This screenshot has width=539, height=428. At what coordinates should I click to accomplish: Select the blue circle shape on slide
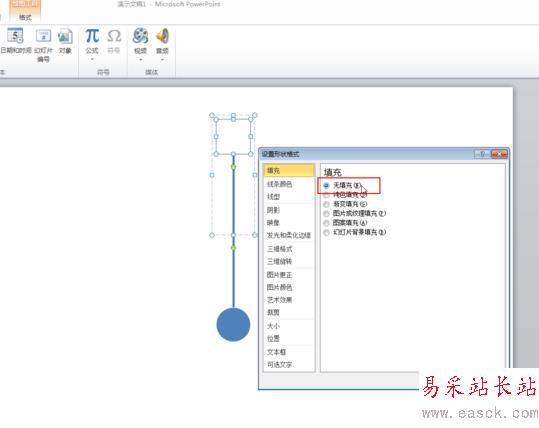[x=233, y=325]
